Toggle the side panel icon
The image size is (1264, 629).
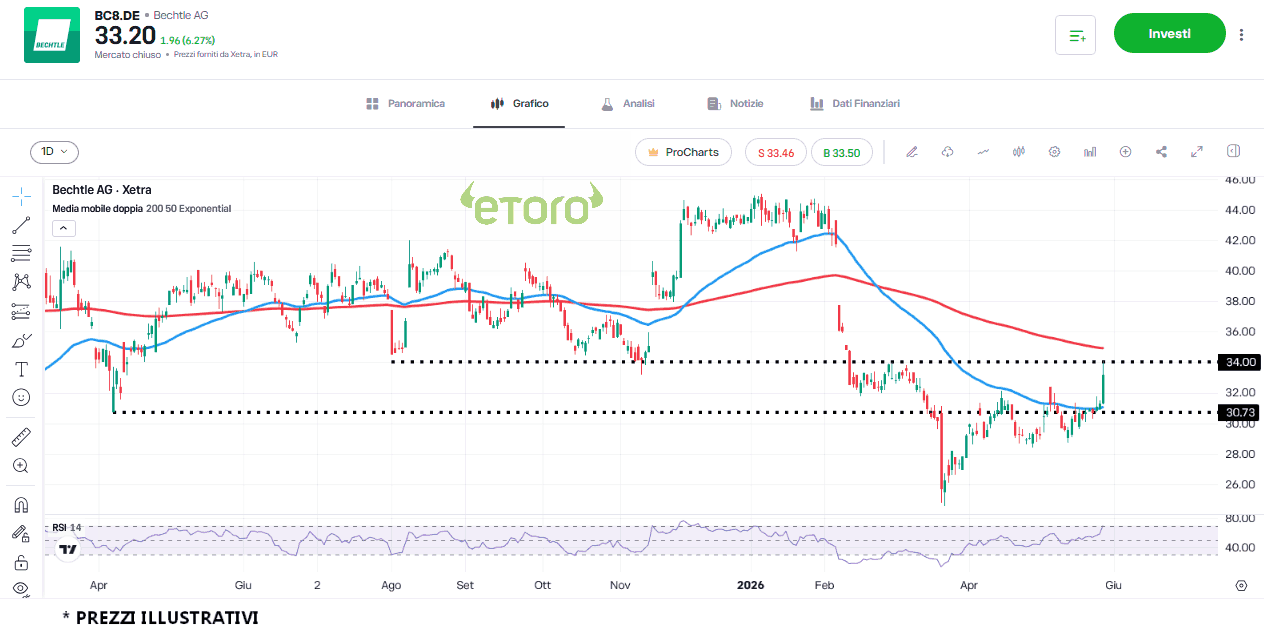(x=1234, y=151)
